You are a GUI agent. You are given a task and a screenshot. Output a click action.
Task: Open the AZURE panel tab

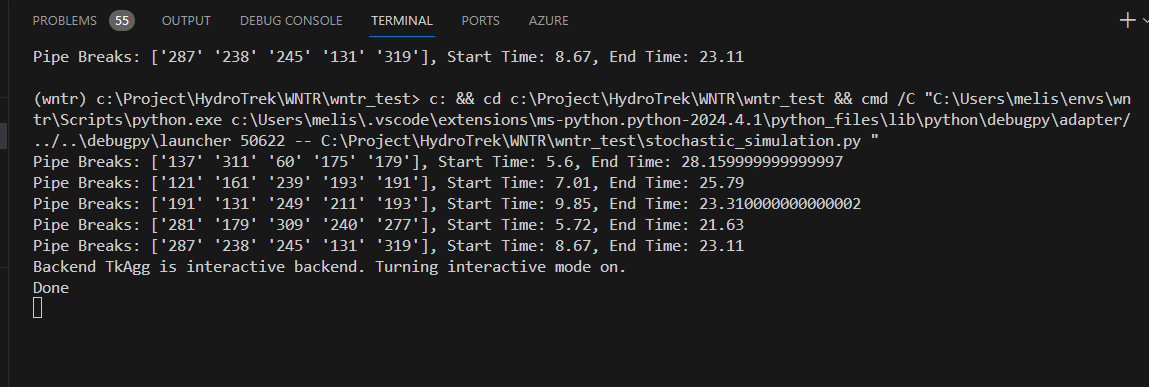(x=549, y=21)
